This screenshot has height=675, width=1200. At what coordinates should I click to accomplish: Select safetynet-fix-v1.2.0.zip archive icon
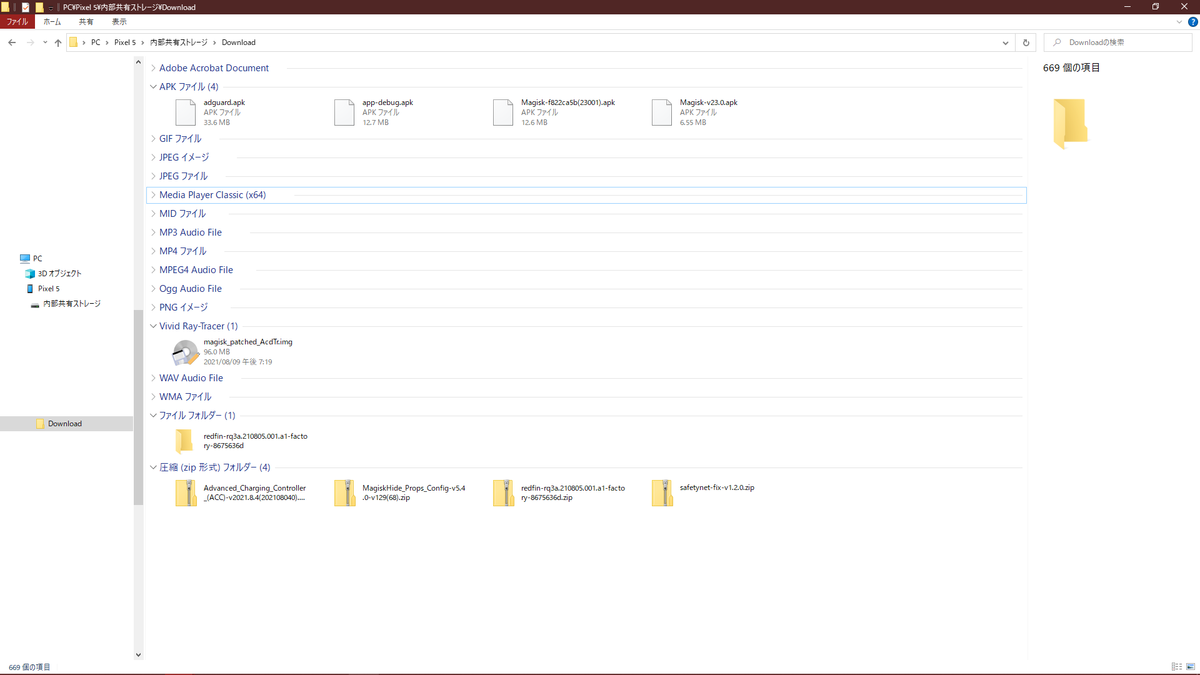point(662,493)
